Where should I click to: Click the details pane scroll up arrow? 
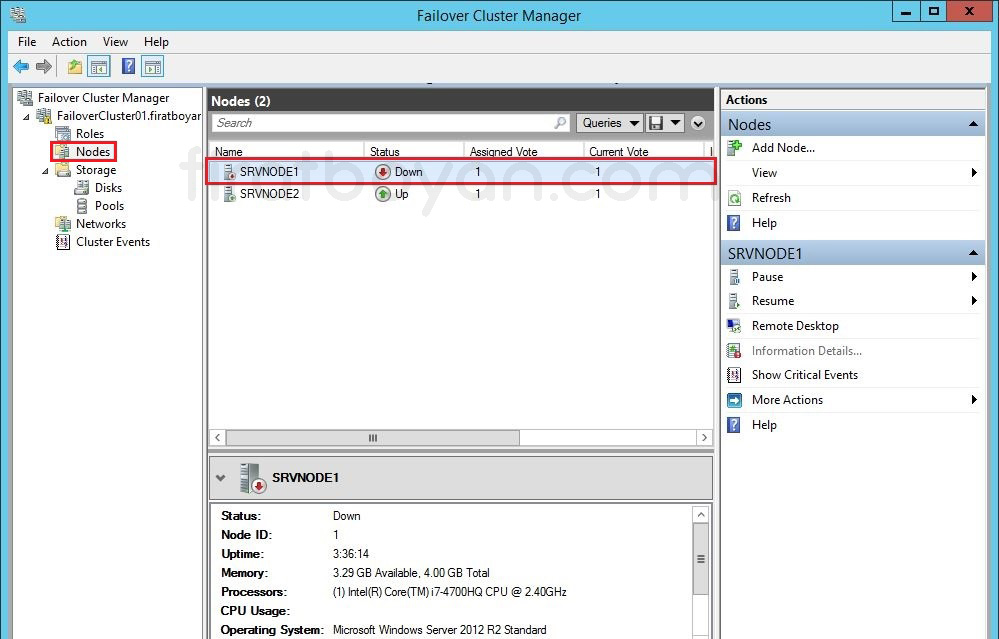click(x=701, y=515)
